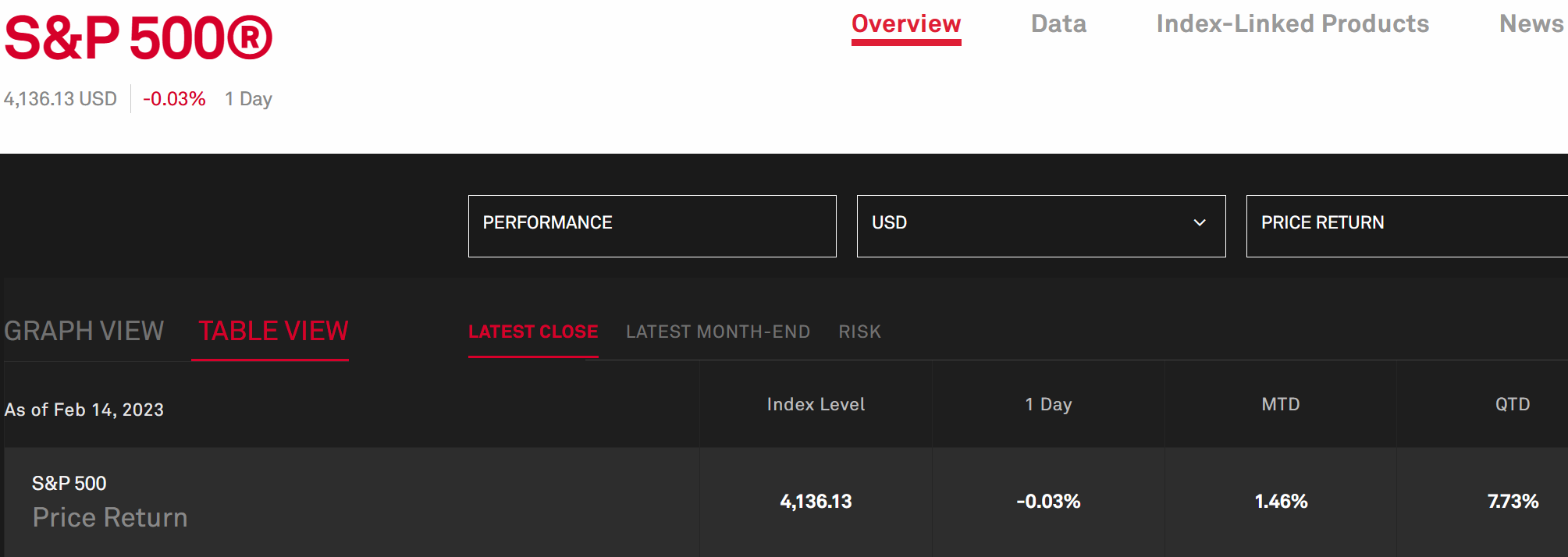
Task: Click the MTD column header
Action: coord(1281,404)
